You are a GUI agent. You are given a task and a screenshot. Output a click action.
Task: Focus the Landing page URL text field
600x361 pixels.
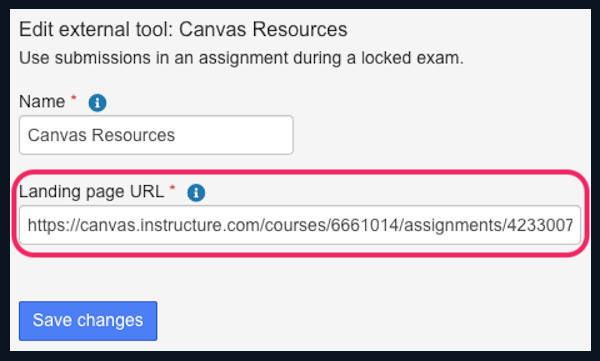tap(300, 225)
